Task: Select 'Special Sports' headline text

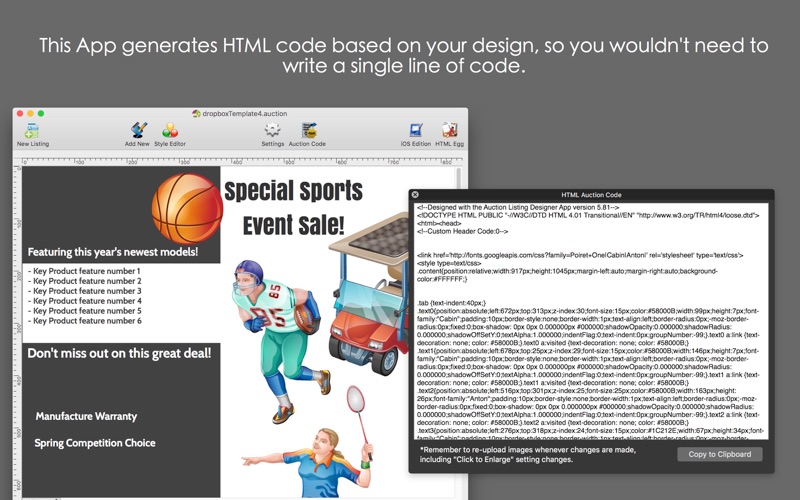Action: (x=293, y=191)
